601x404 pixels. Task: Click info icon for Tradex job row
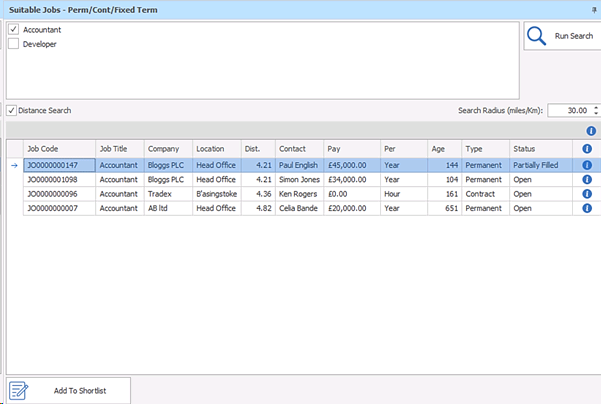click(x=587, y=194)
